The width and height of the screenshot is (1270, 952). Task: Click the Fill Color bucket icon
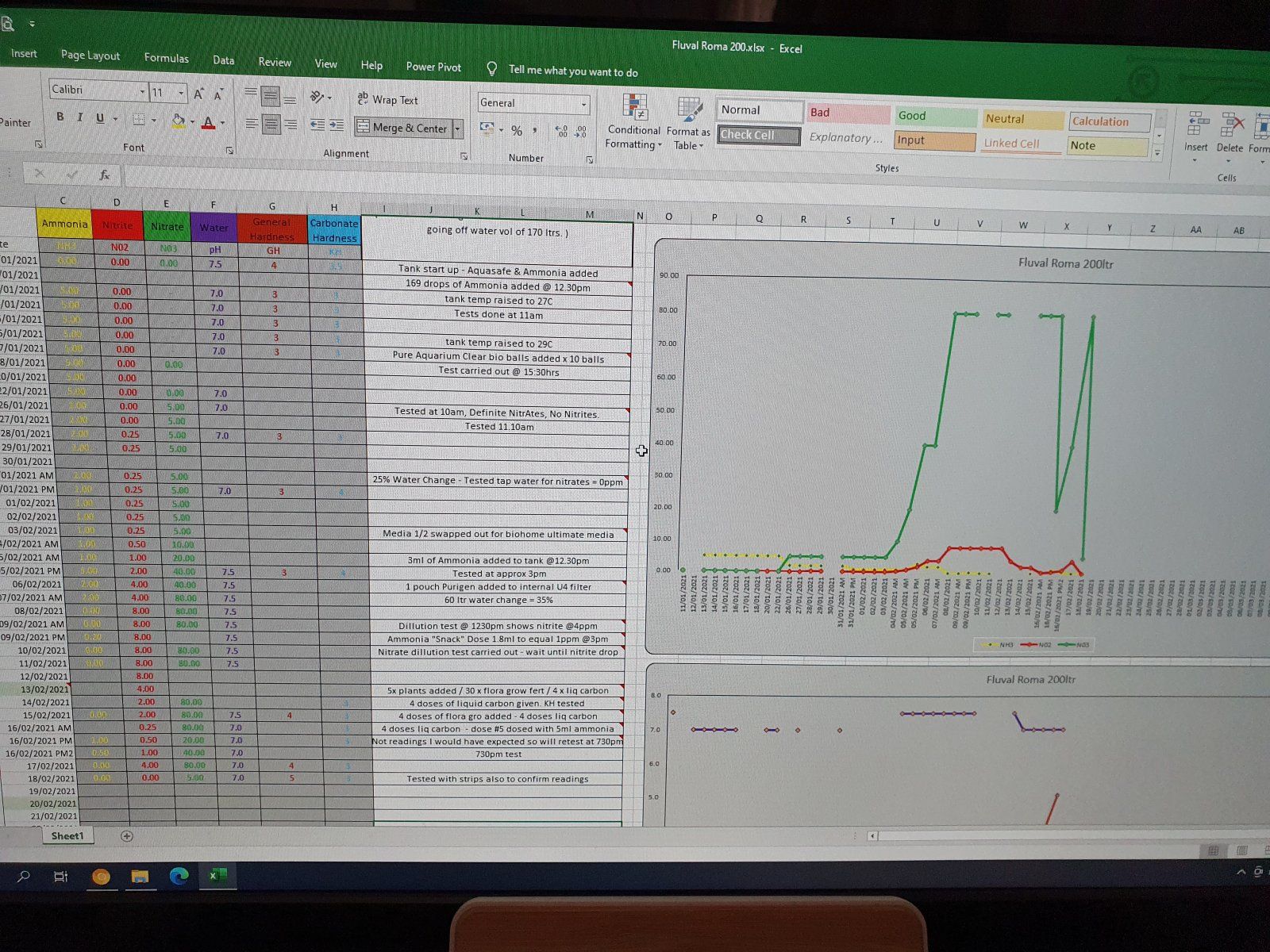tap(178, 121)
